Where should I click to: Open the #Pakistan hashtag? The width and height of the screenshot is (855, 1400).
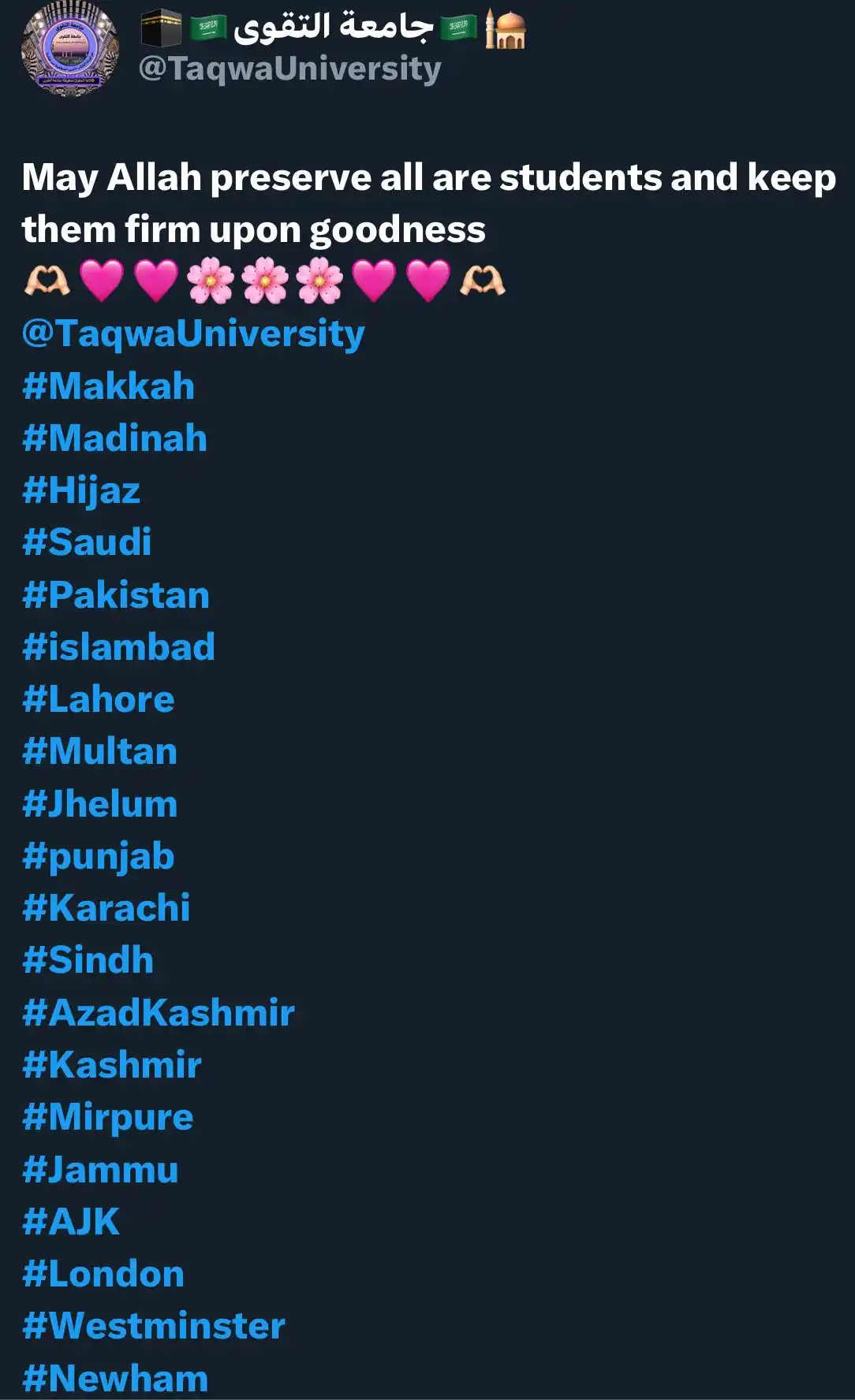tap(116, 595)
